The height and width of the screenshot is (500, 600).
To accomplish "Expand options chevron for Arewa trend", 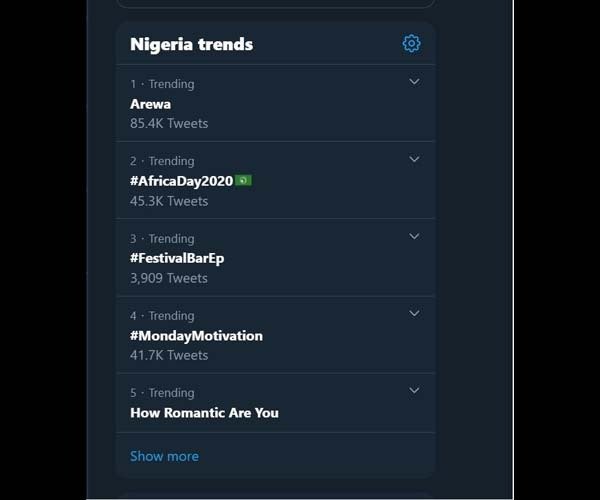I will [414, 81].
